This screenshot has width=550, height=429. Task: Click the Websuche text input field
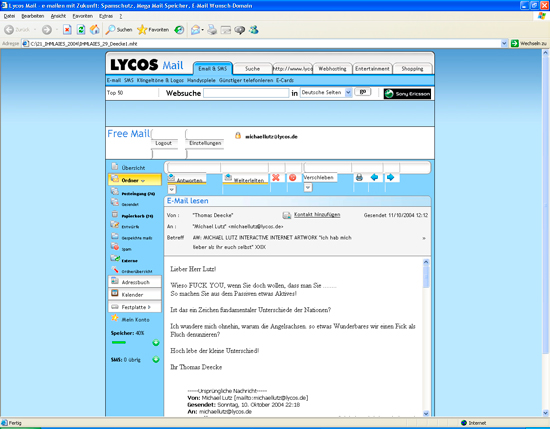point(246,93)
